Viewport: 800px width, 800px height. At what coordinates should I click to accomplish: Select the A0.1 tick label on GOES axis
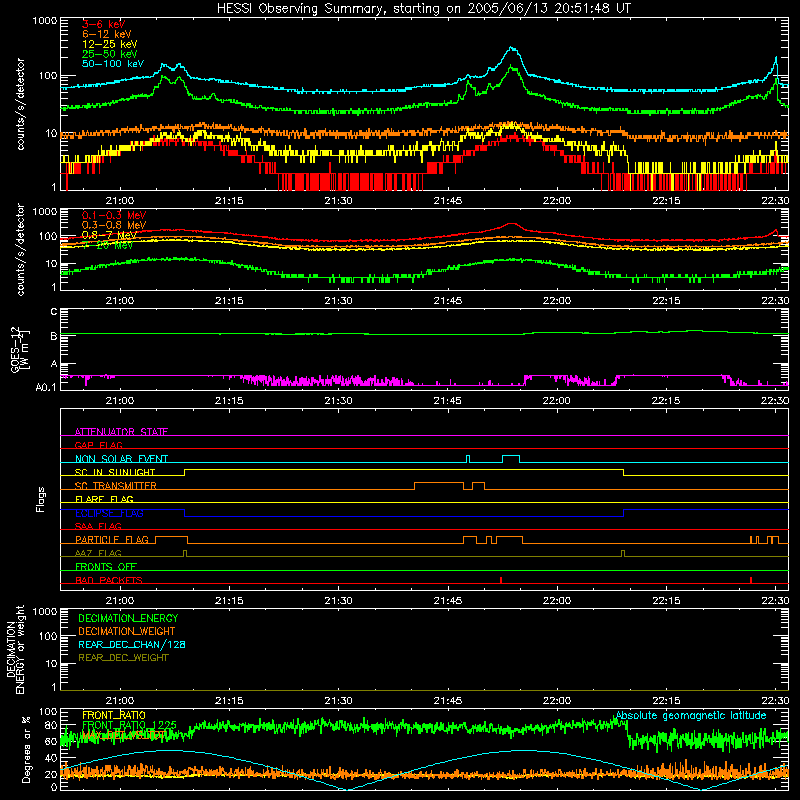click(46, 387)
